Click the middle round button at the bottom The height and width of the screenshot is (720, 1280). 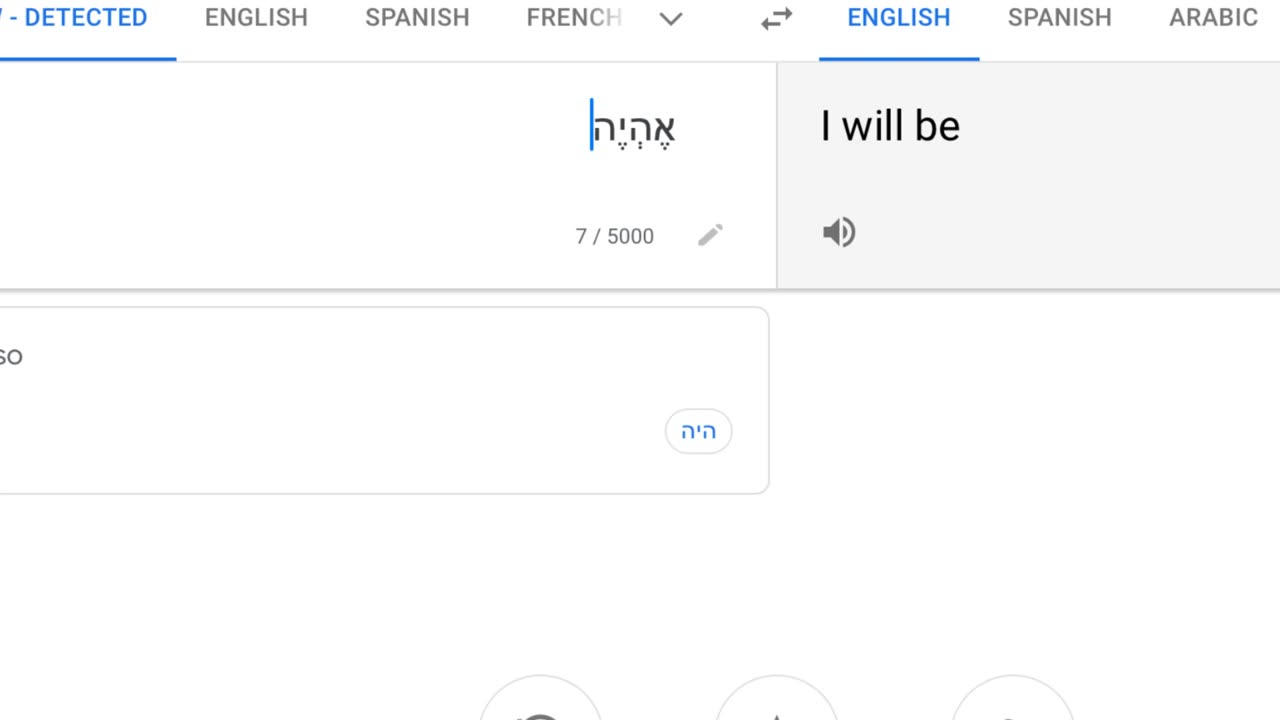click(x=777, y=698)
